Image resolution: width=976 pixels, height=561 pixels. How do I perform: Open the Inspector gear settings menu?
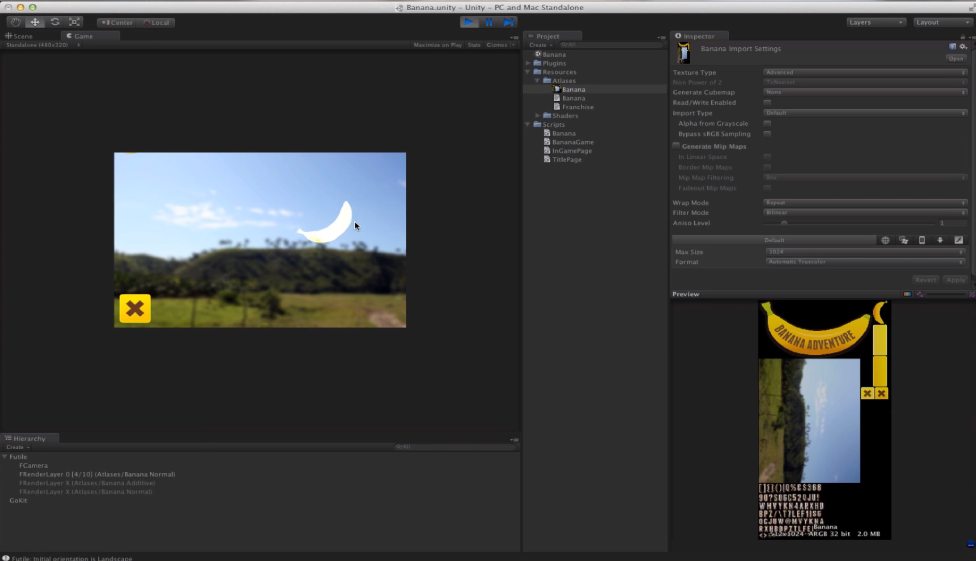coord(963,47)
